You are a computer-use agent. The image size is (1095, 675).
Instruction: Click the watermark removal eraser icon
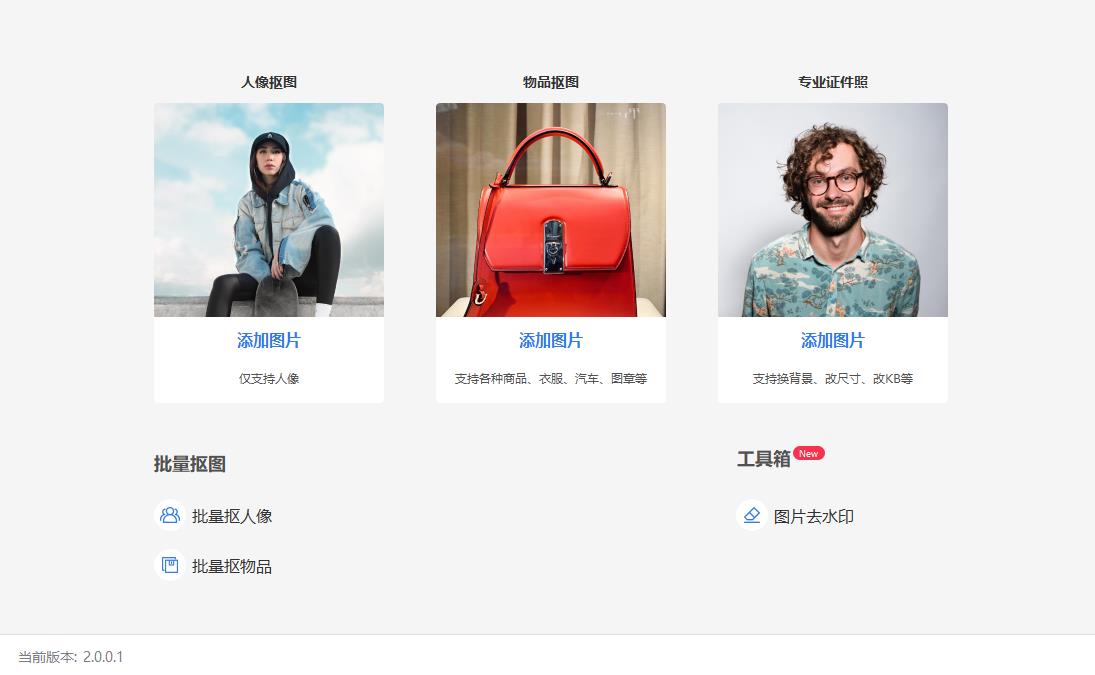tap(751, 515)
